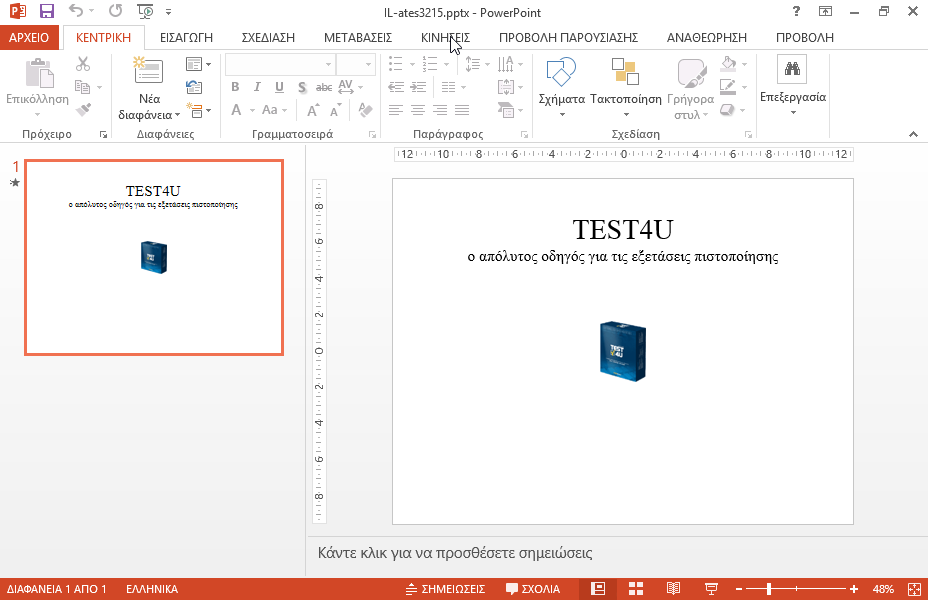The height and width of the screenshot is (600, 928).
Task: Reset the slide layout in Διαφάνειες group
Action: 194,87
